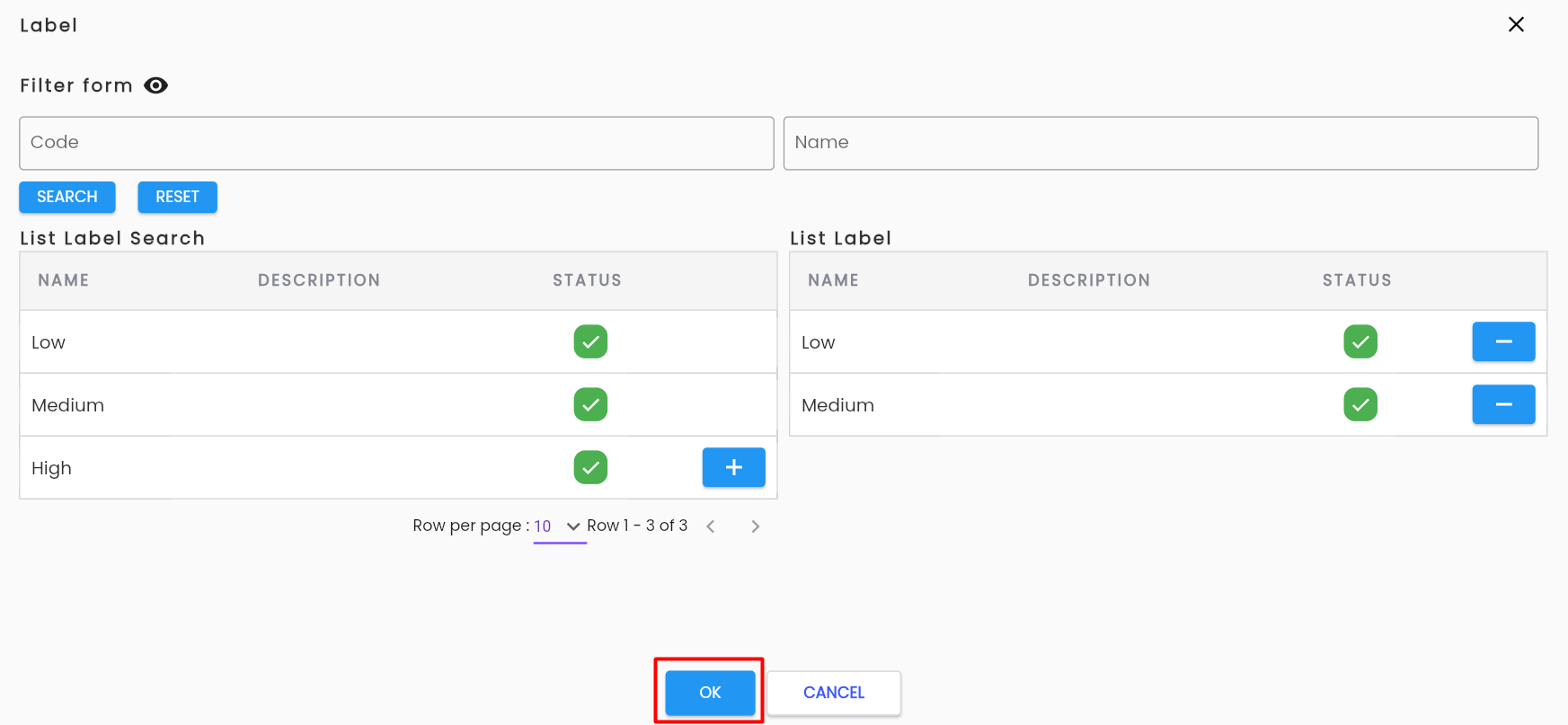Click the CANCEL button
Image resolution: width=1568 pixels, height=725 pixels.
[834, 693]
